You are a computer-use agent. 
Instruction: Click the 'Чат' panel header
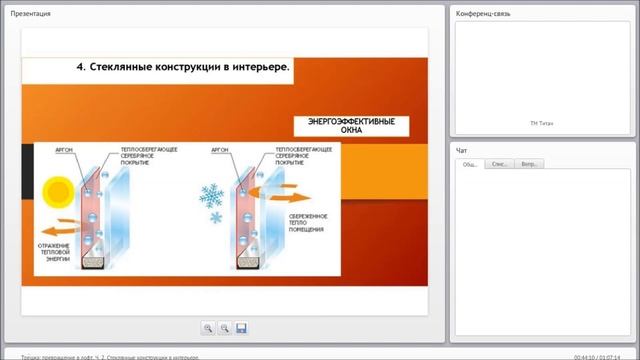click(461, 151)
